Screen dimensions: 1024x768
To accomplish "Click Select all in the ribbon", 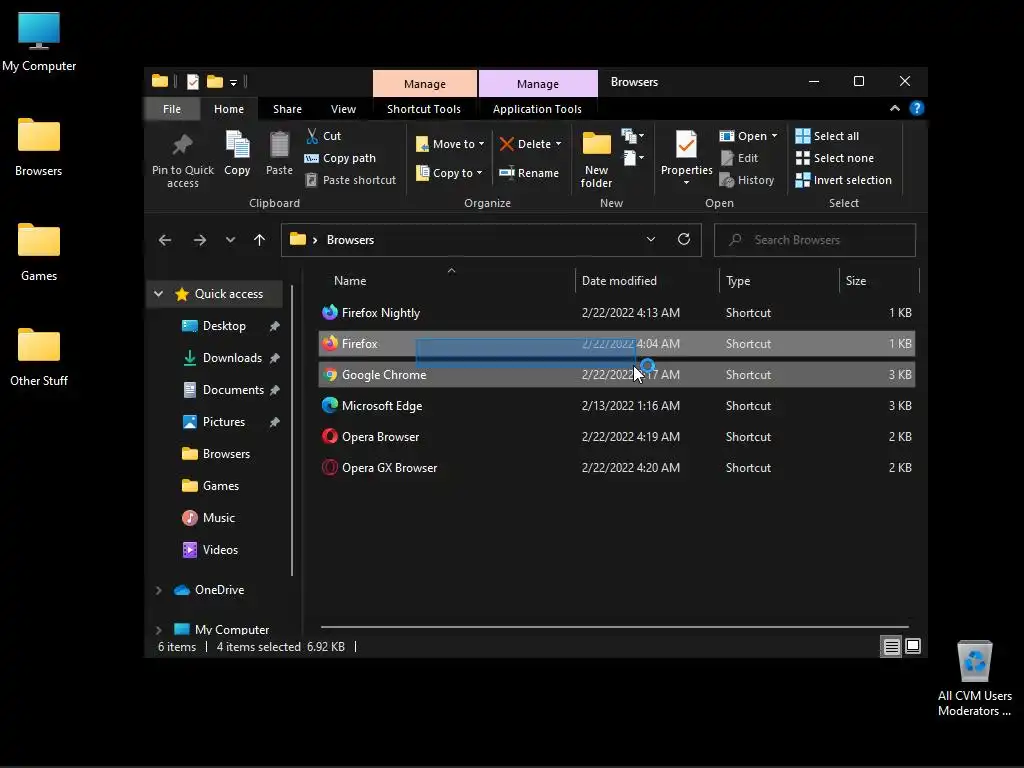I will coord(827,136).
